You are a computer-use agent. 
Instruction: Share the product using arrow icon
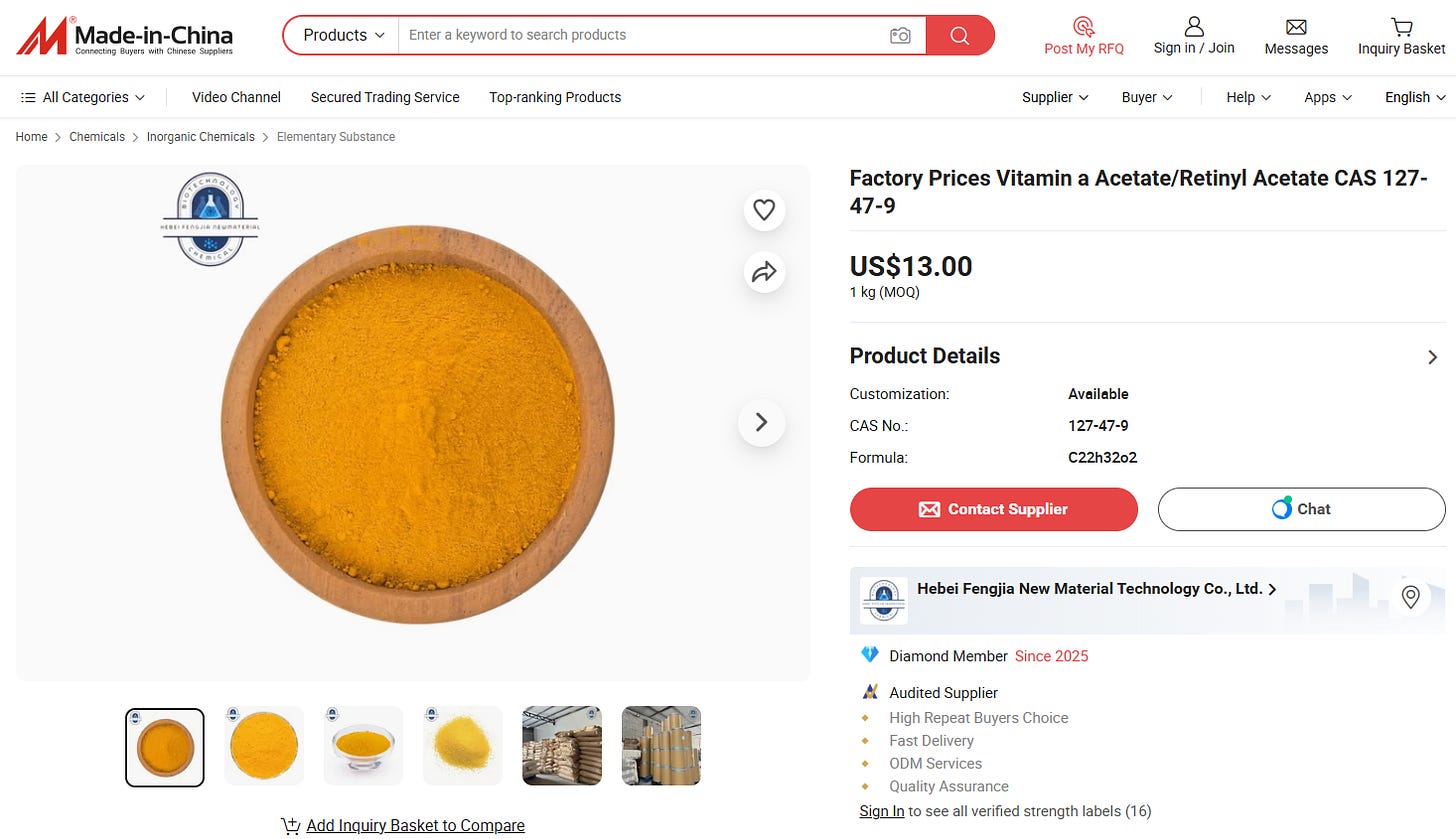tap(764, 272)
